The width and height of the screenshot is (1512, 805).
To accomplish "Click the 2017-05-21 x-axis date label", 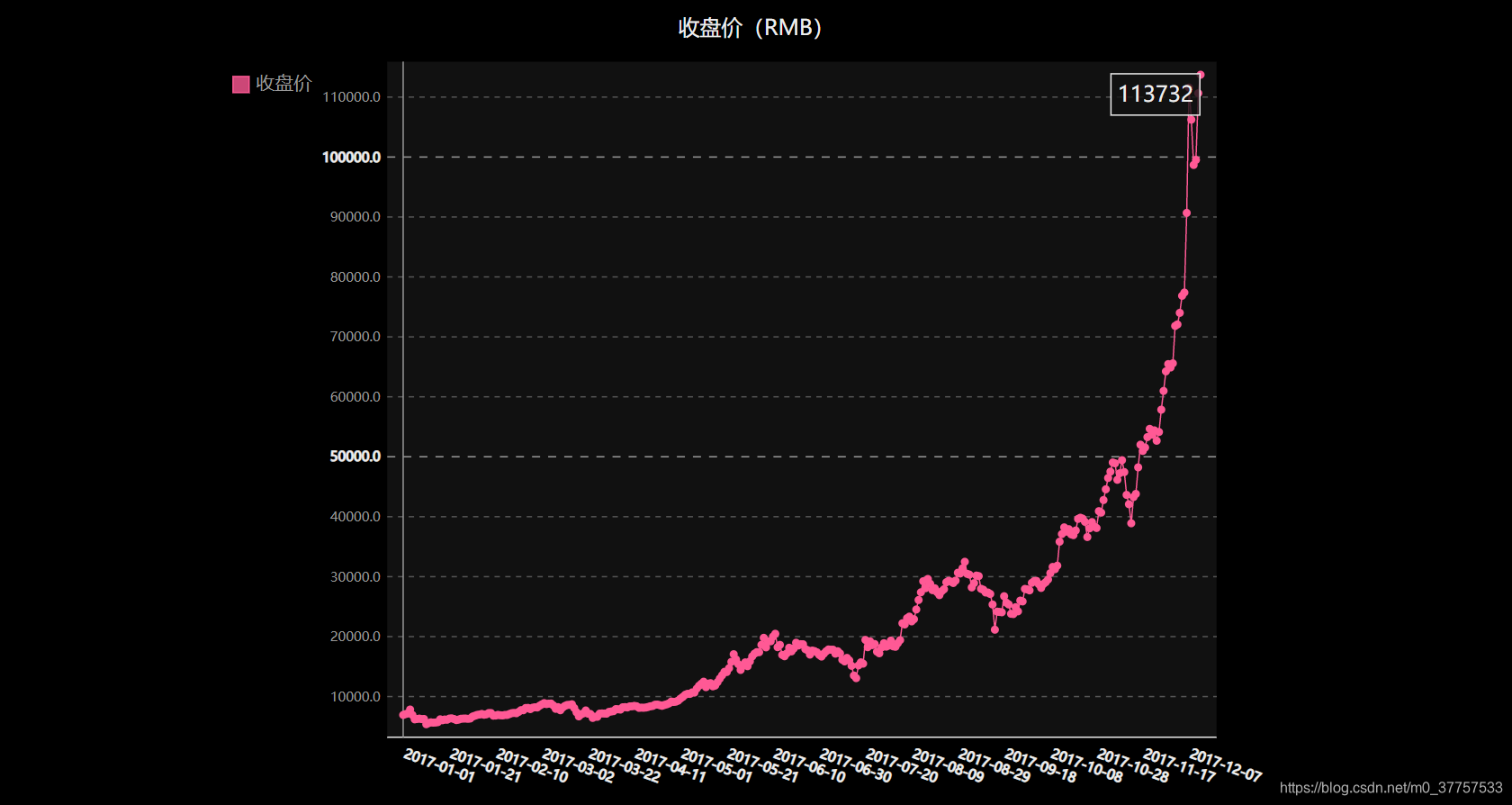I will pyautogui.click(x=763, y=765).
